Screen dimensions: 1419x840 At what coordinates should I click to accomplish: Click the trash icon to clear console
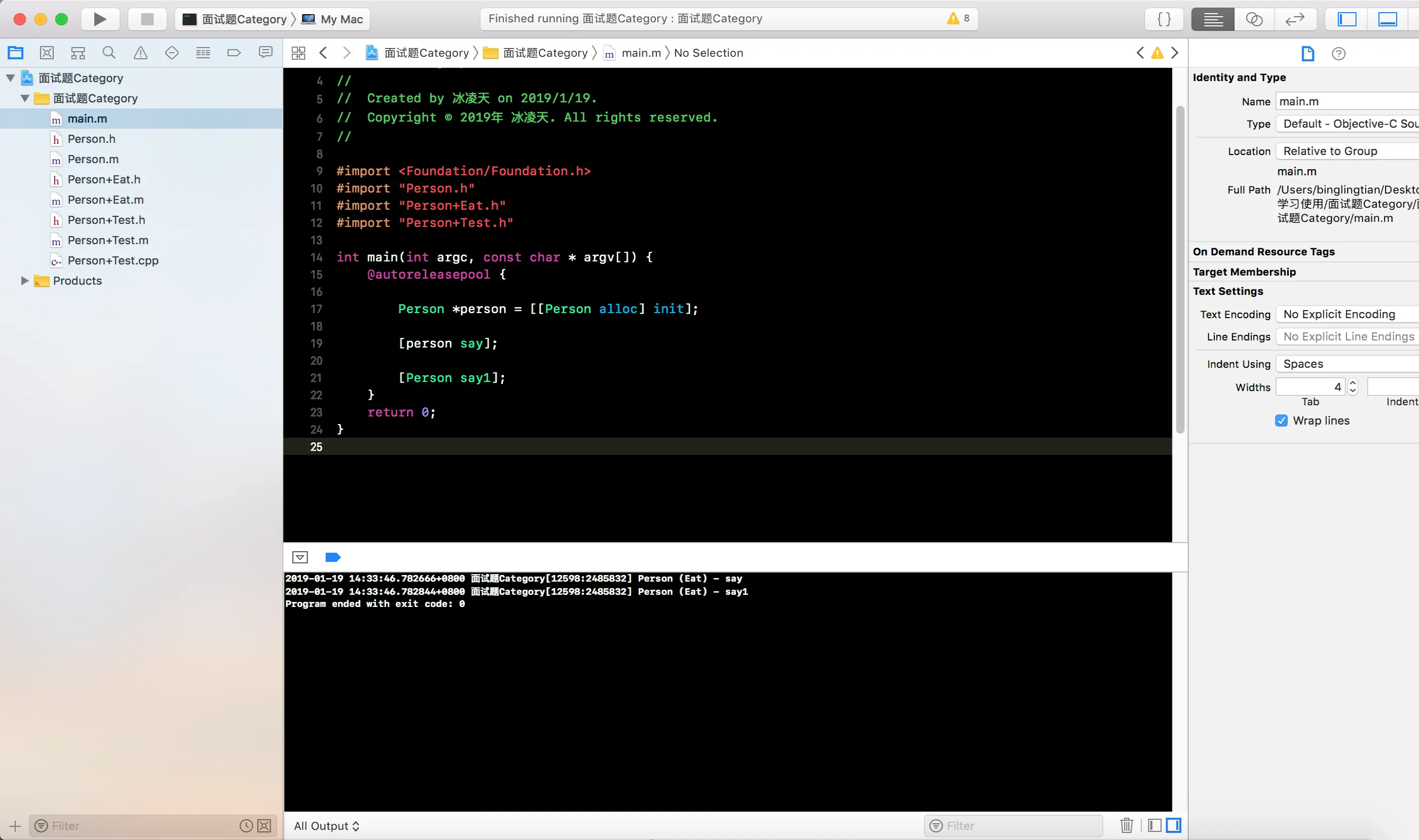(1126, 825)
